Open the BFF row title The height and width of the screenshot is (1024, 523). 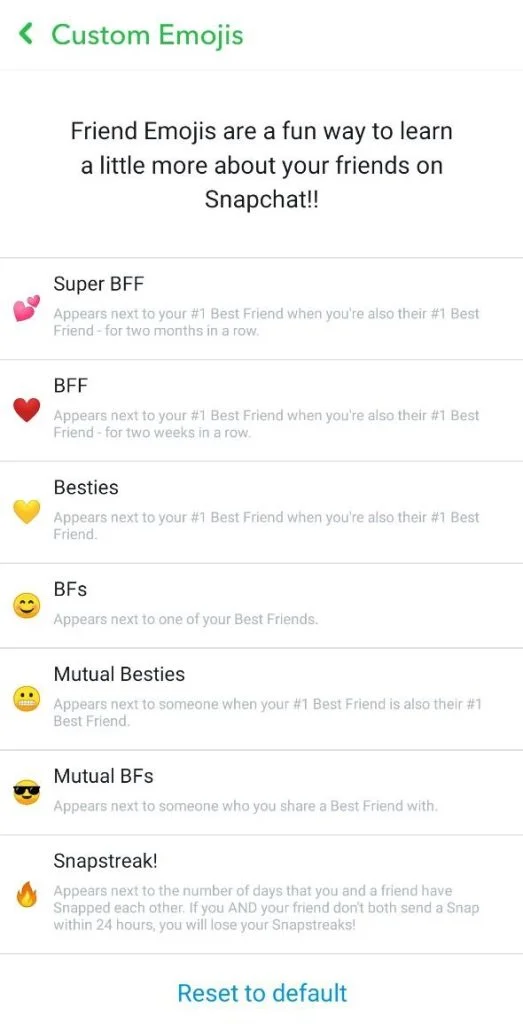[71, 386]
